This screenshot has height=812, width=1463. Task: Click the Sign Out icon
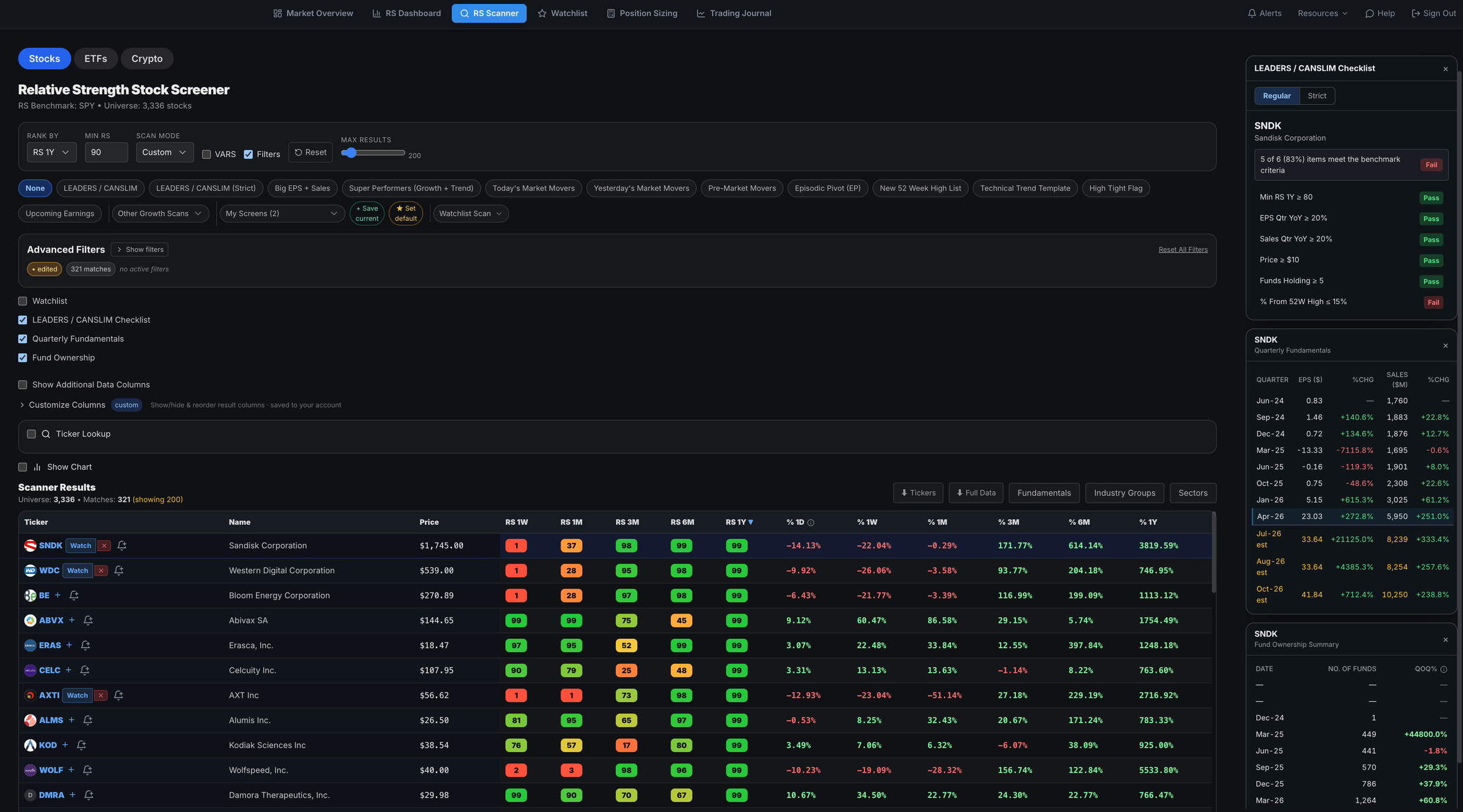[x=1416, y=13]
